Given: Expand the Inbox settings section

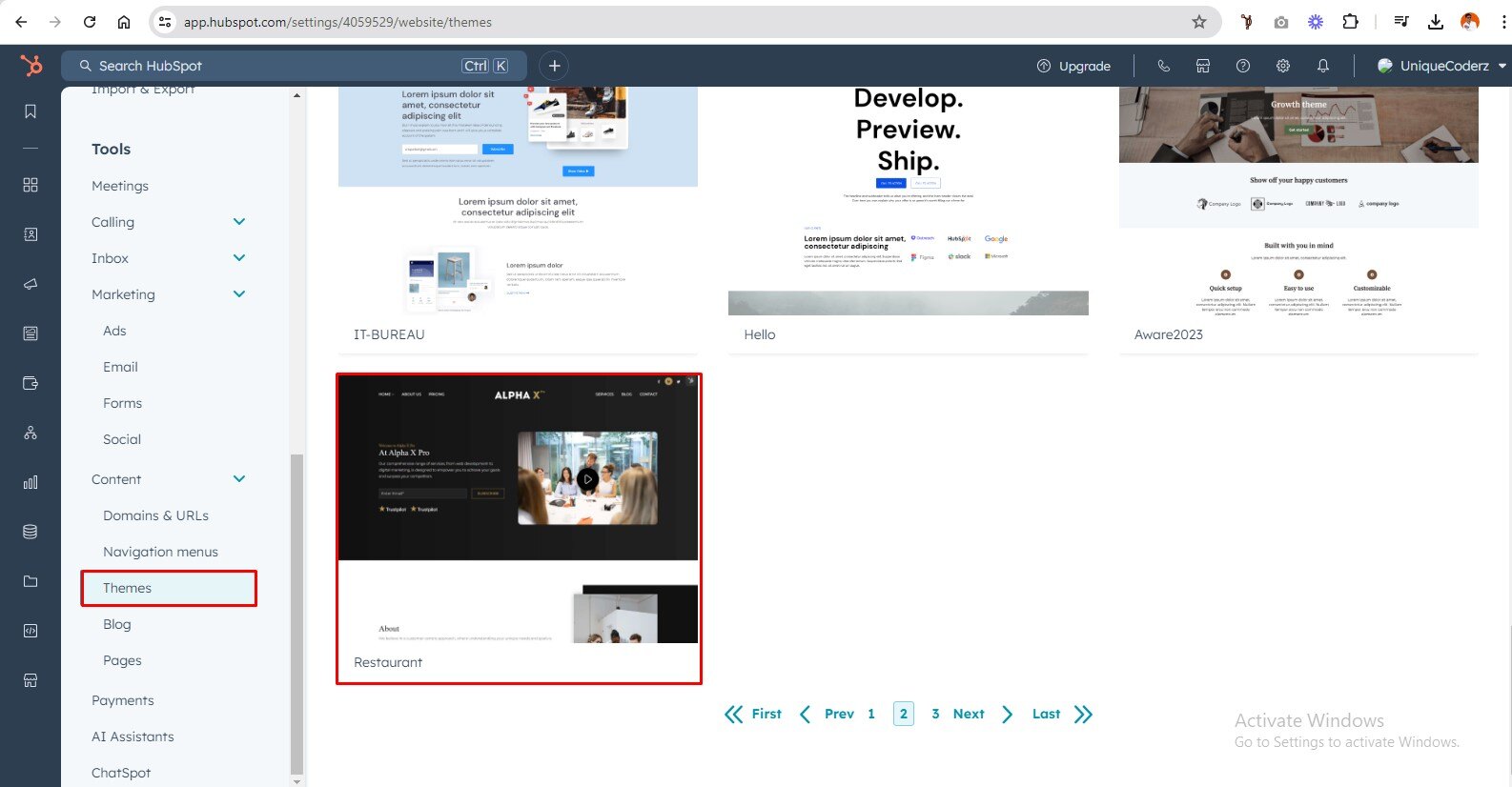Looking at the screenshot, I should (x=239, y=258).
